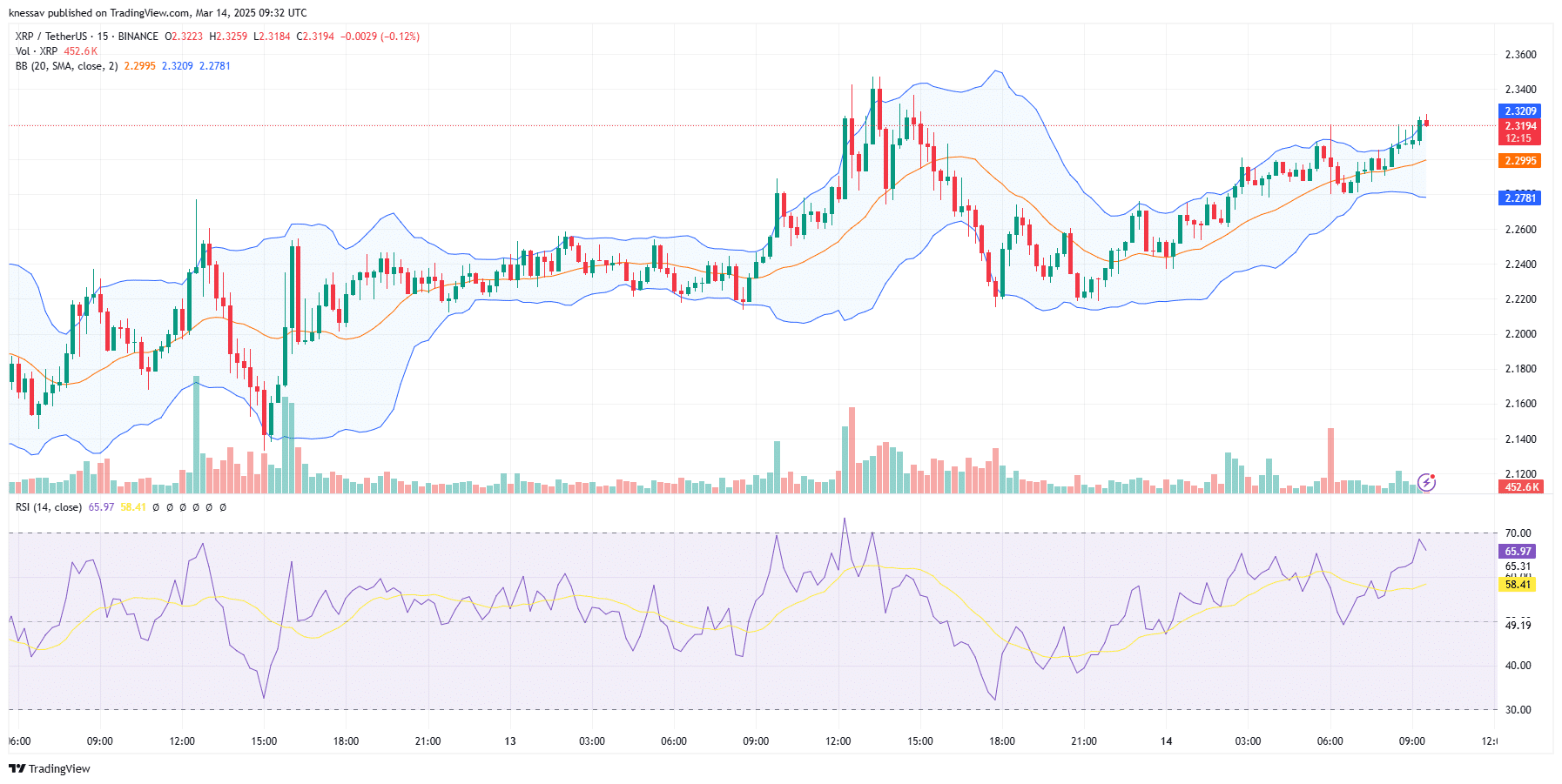
Task: Click the 2.1200 price axis label
Action: tap(1520, 474)
